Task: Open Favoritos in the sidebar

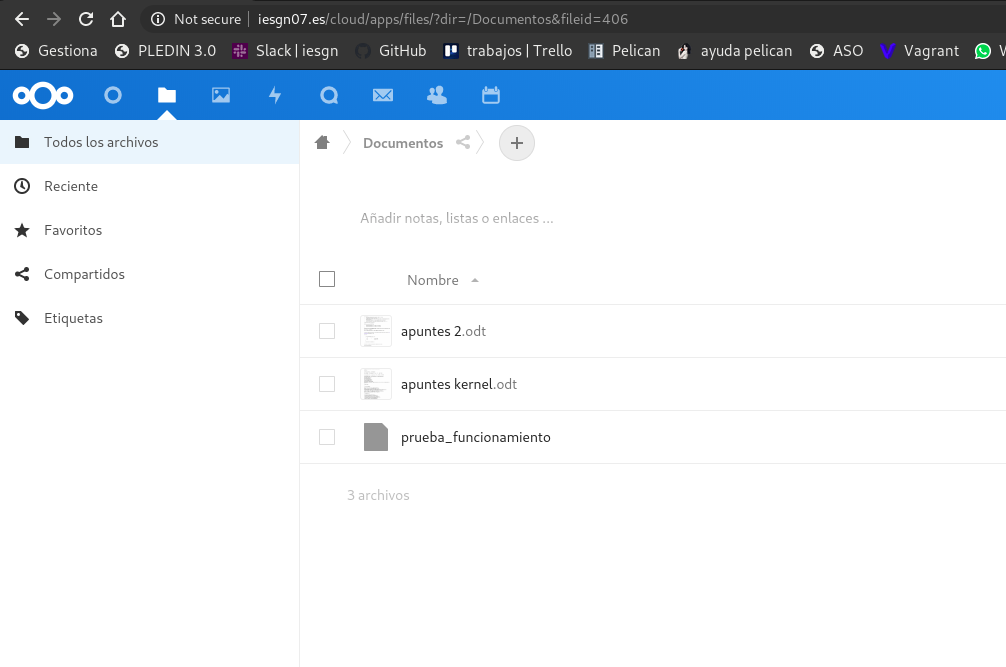Action: [73, 230]
